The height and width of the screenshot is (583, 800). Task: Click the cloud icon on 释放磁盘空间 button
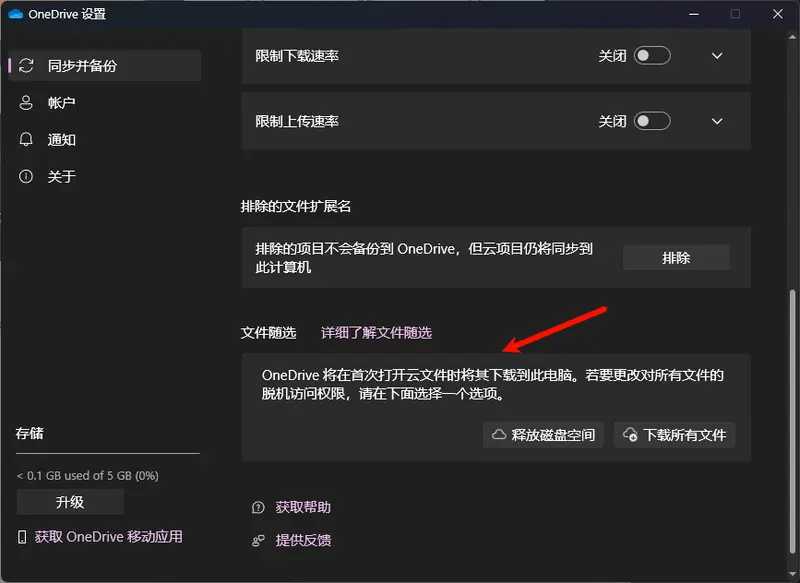tap(499, 435)
